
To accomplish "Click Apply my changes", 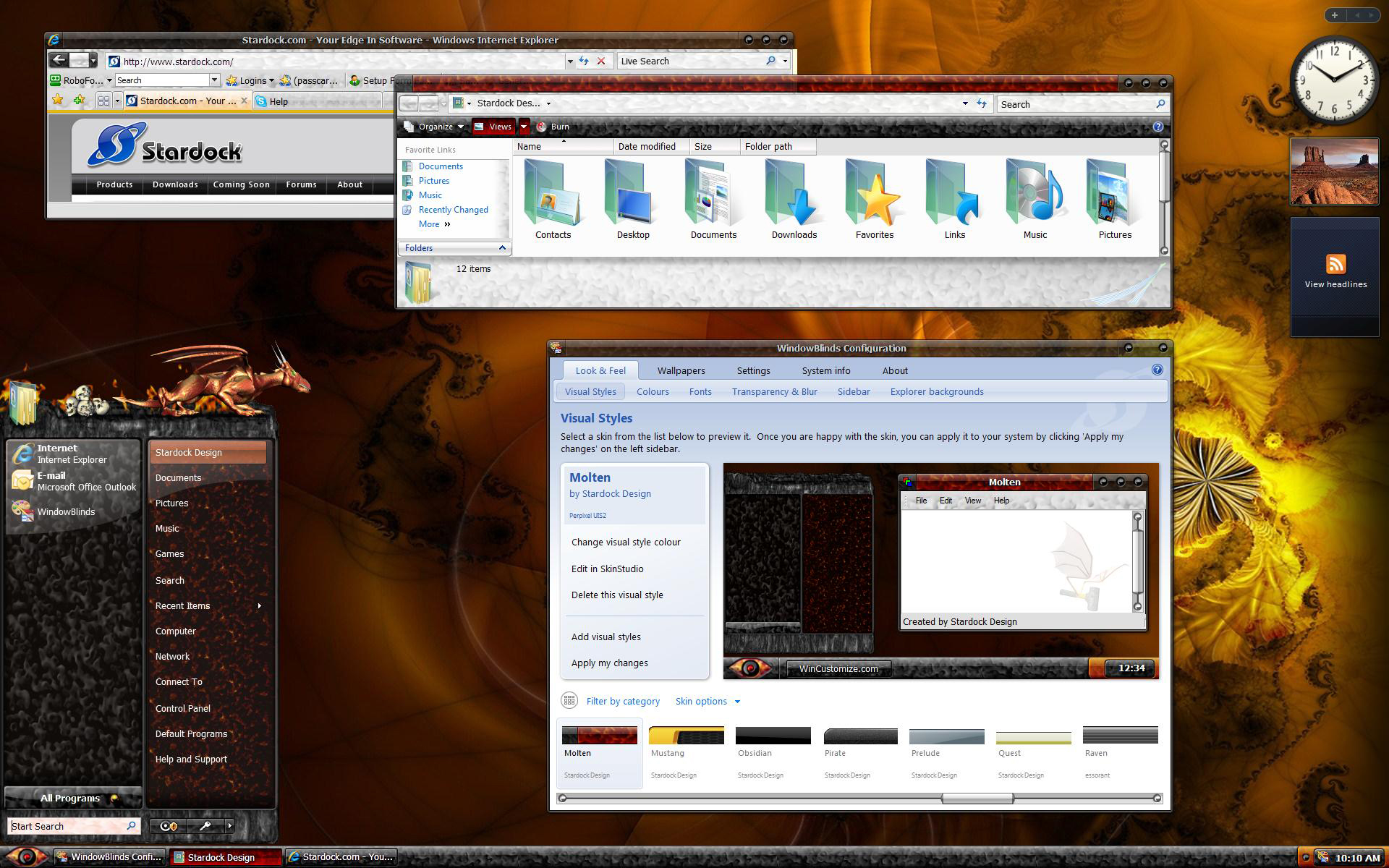I will pos(609,663).
